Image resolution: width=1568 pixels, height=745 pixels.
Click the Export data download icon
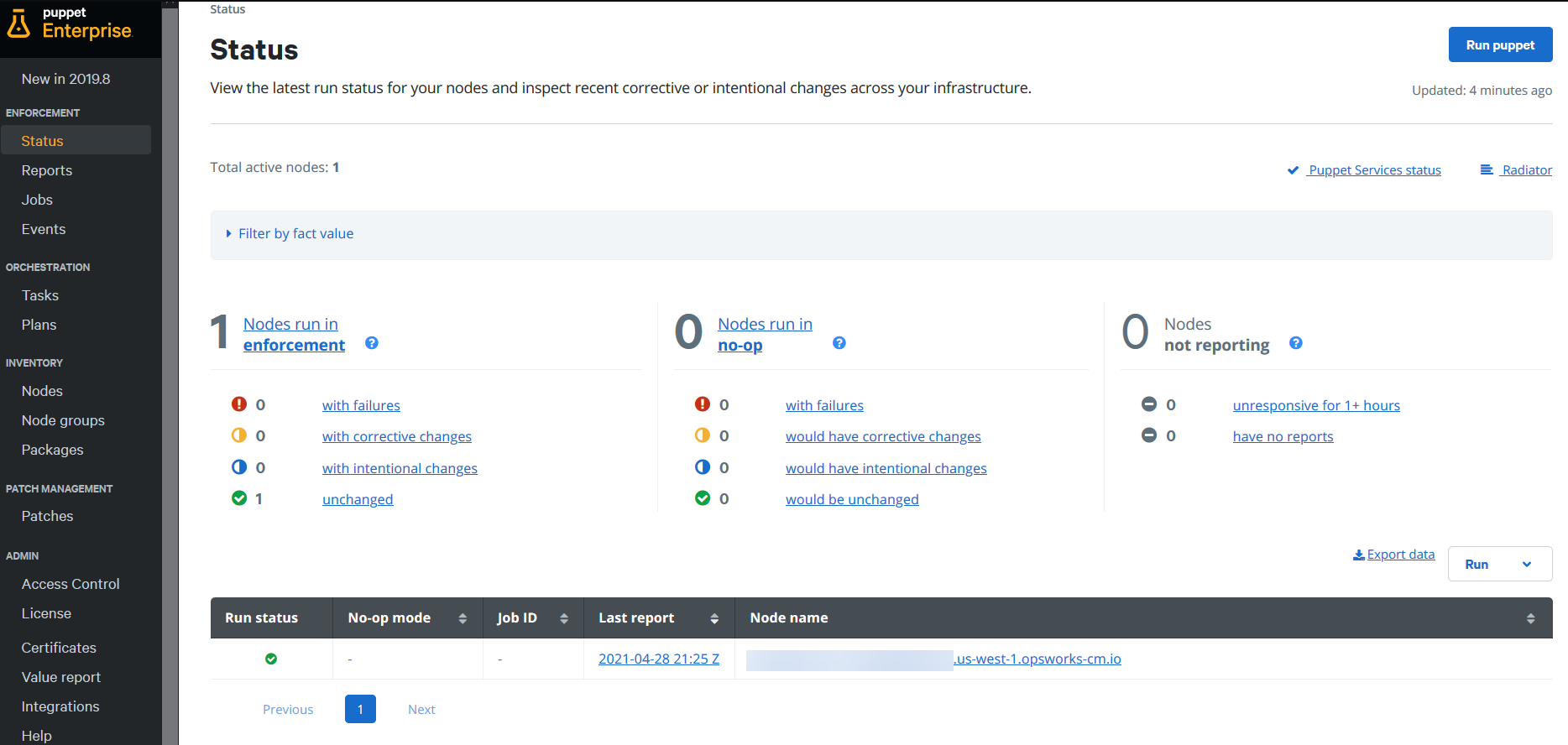(1359, 555)
